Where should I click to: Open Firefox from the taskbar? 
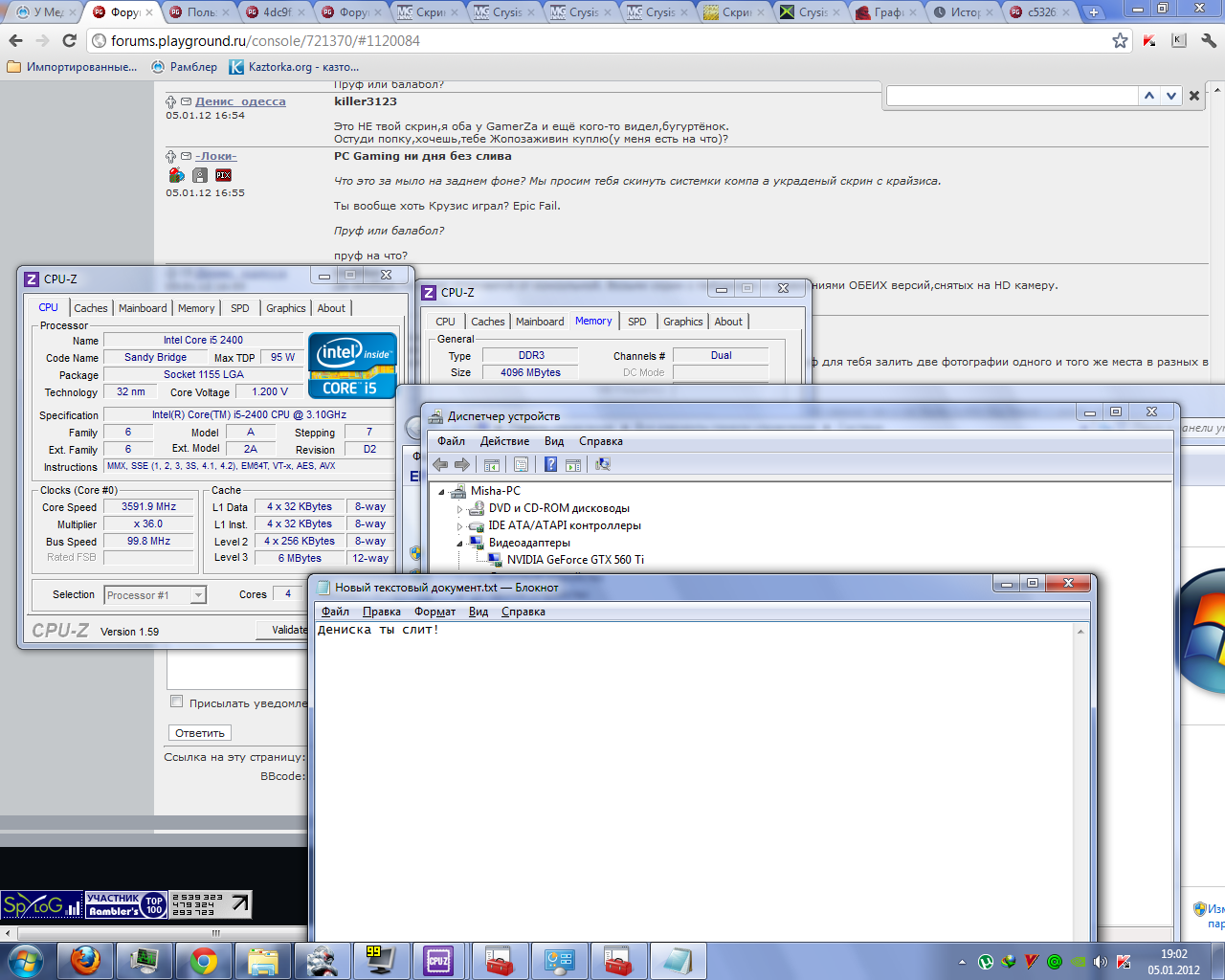coord(85,961)
